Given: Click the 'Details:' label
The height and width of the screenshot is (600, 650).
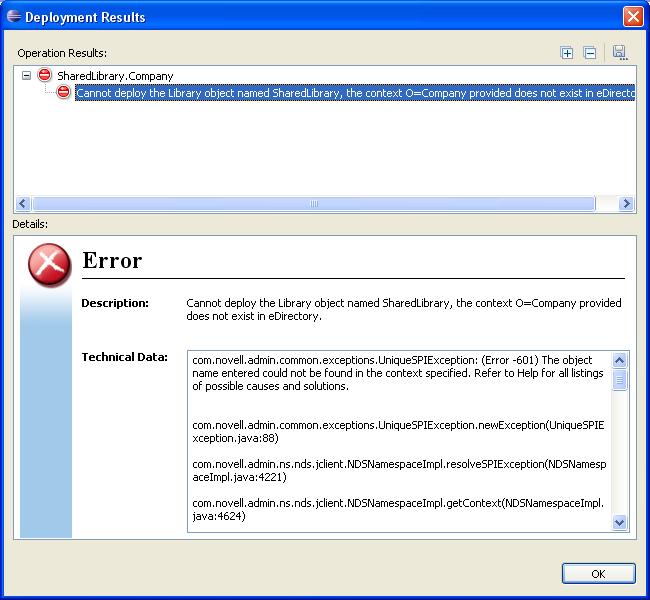Looking at the screenshot, I should click(x=30, y=224).
